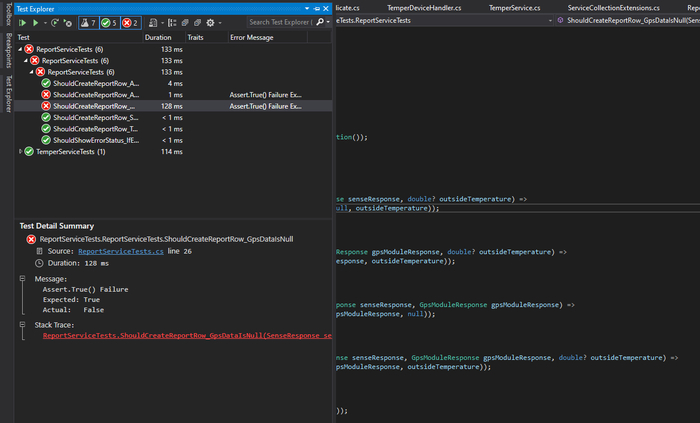Sort tests by the Duration column header
700x423 pixels.
tap(158, 37)
